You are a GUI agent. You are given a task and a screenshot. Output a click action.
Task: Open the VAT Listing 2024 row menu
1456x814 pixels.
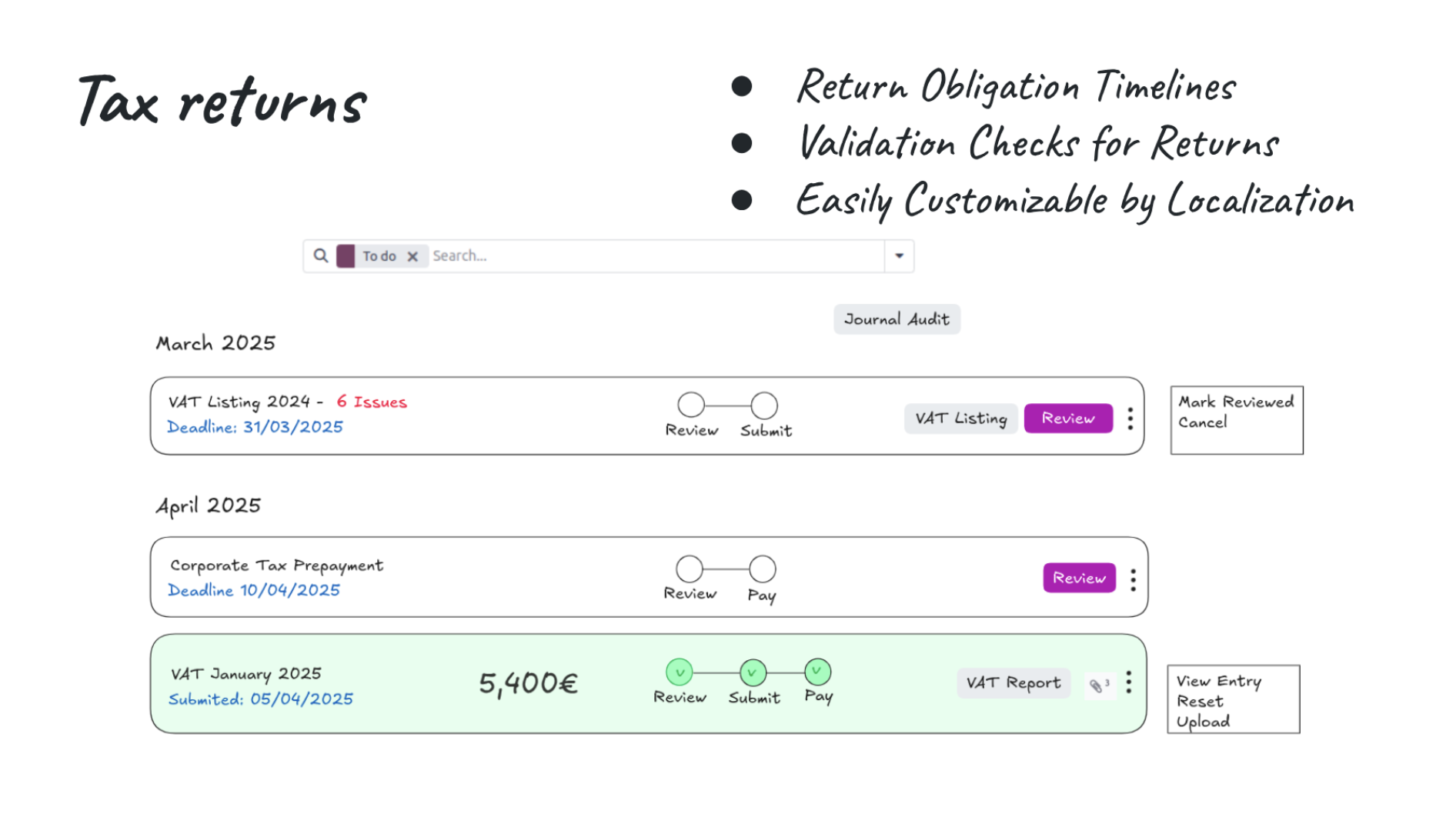click(x=1130, y=419)
